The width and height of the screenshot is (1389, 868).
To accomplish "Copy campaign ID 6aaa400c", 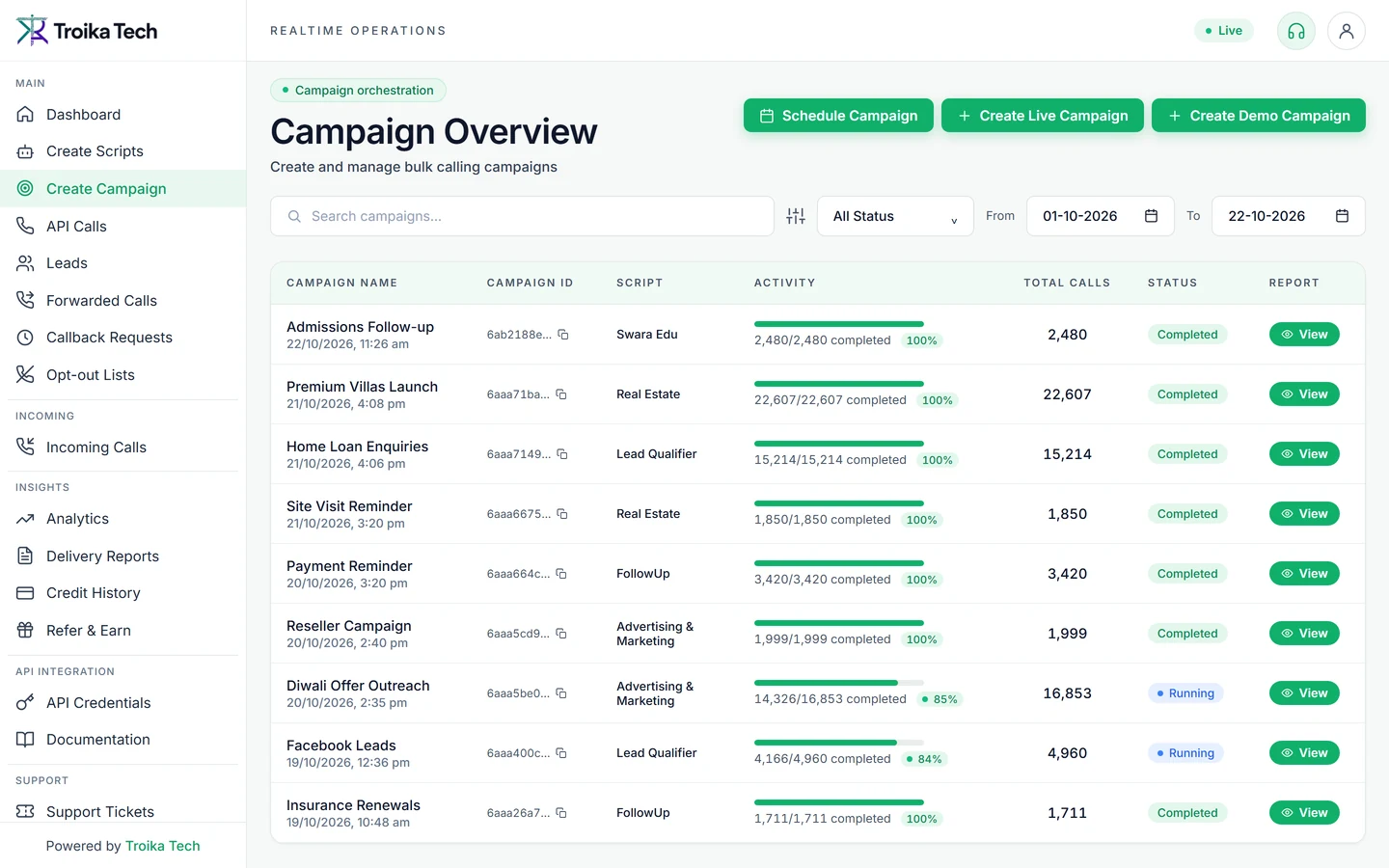I will [x=561, y=753].
